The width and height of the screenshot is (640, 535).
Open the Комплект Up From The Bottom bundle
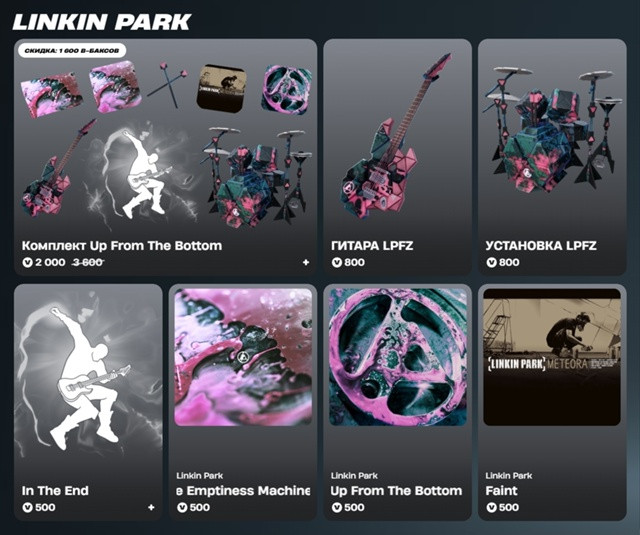[x=165, y=157]
